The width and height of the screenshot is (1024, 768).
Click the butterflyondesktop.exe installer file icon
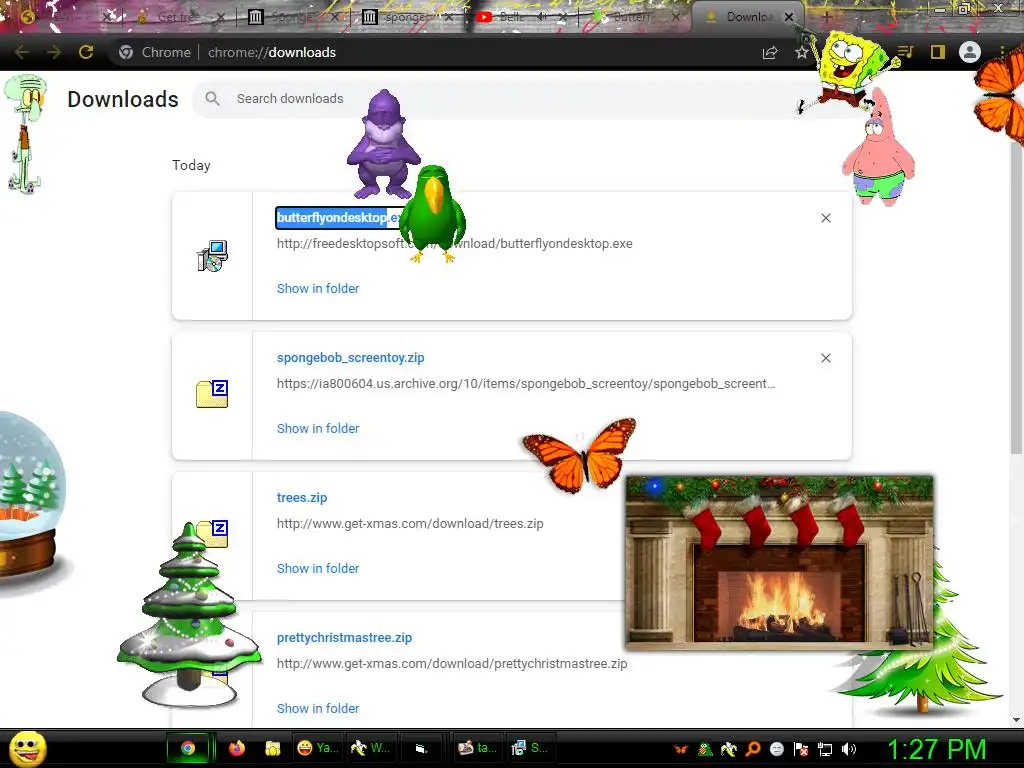click(x=212, y=255)
